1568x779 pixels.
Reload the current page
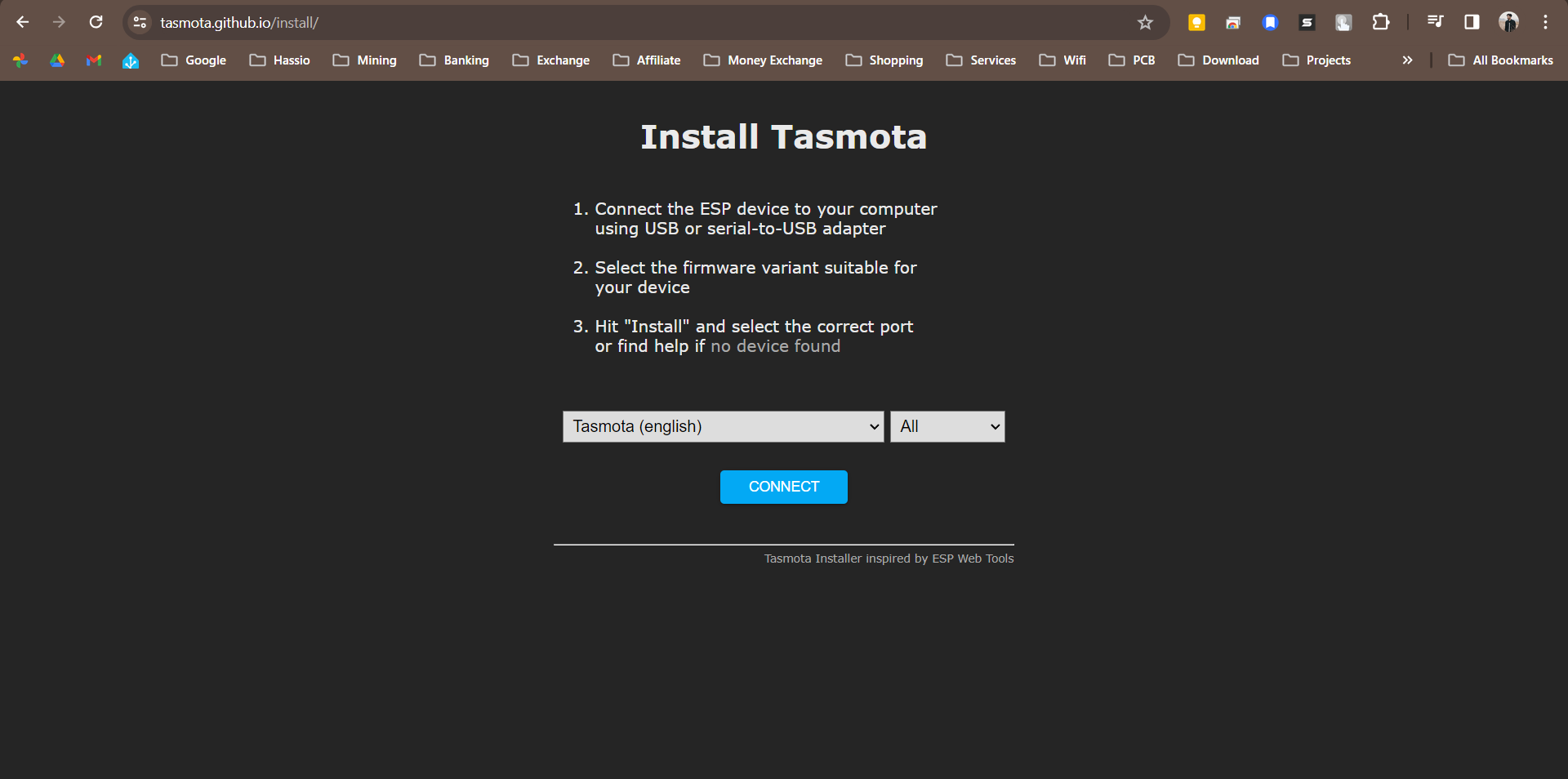pyautogui.click(x=96, y=22)
